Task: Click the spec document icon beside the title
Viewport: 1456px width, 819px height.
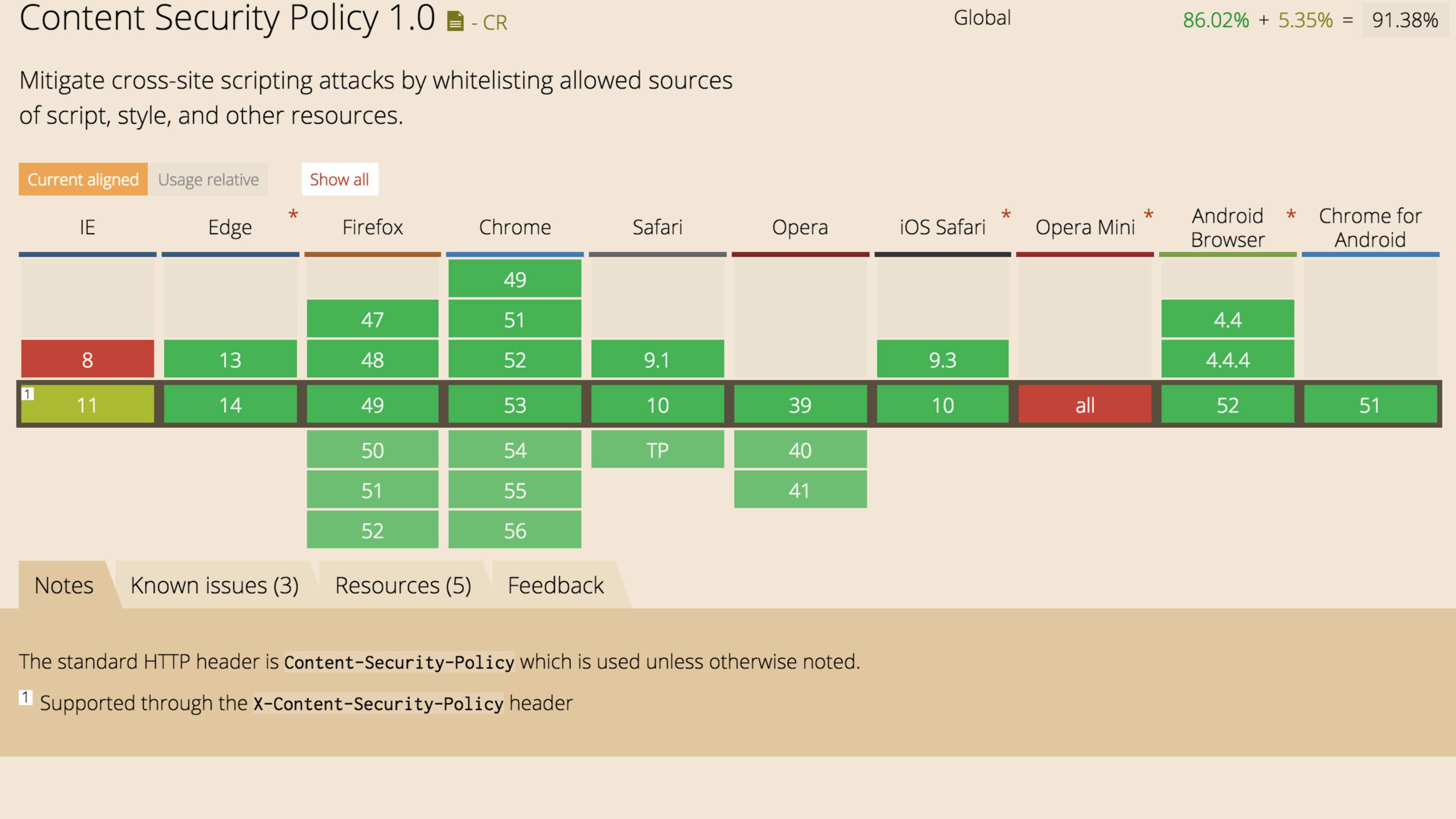Action: click(455, 21)
